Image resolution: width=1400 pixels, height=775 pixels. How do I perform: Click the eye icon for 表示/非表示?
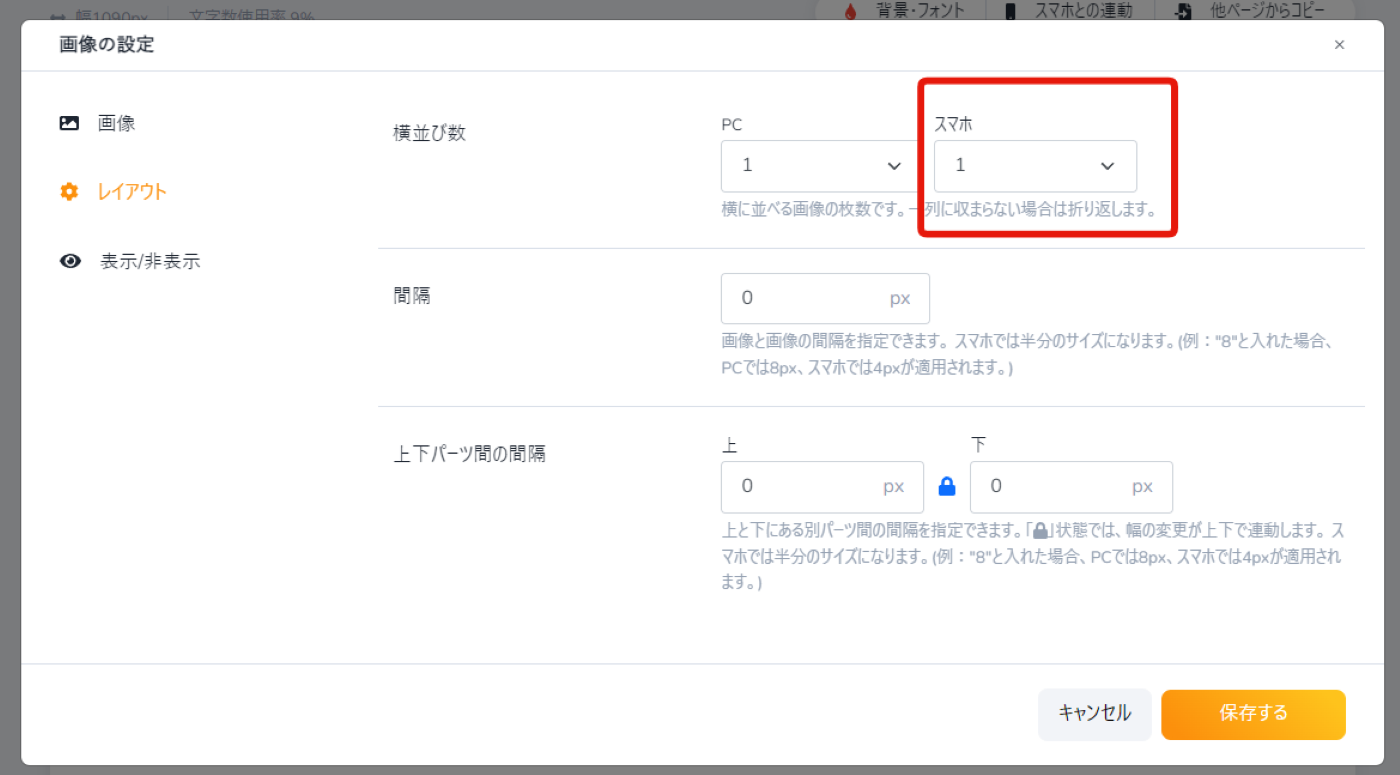(x=70, y=262)
